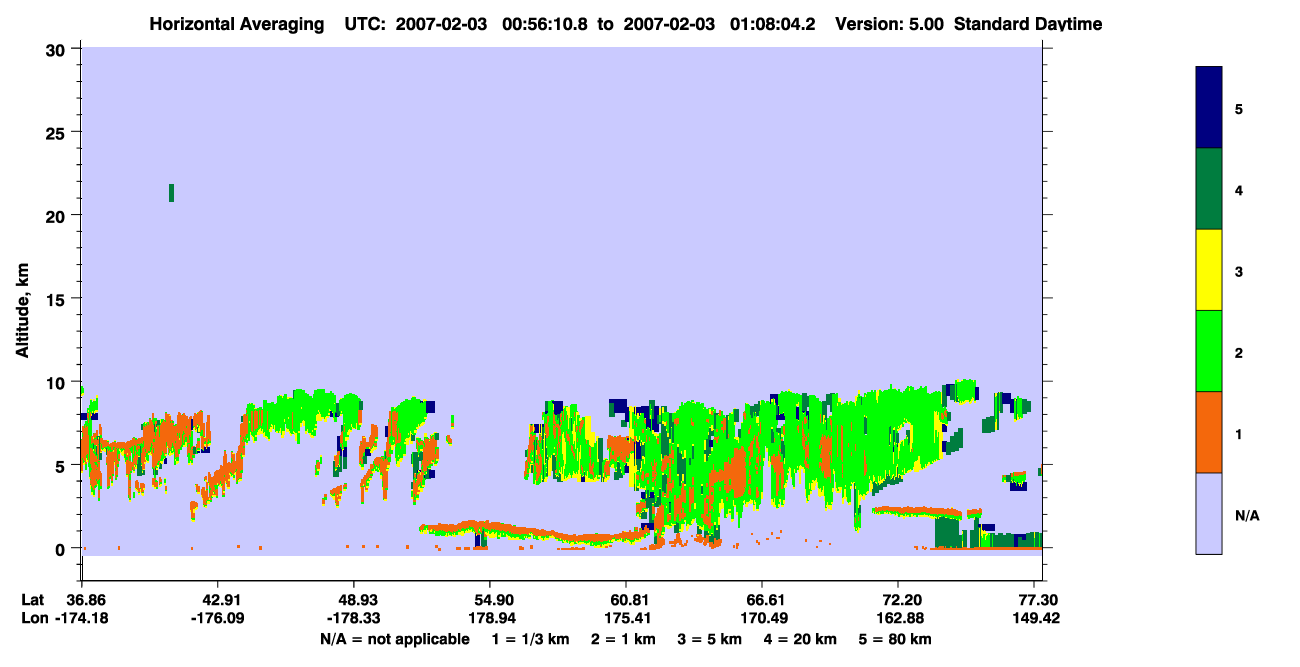The width and height of the screenshot is (1300, 667).
Task: Click the dark blue level 5 colorbar segment
Action: [1209, 108]
